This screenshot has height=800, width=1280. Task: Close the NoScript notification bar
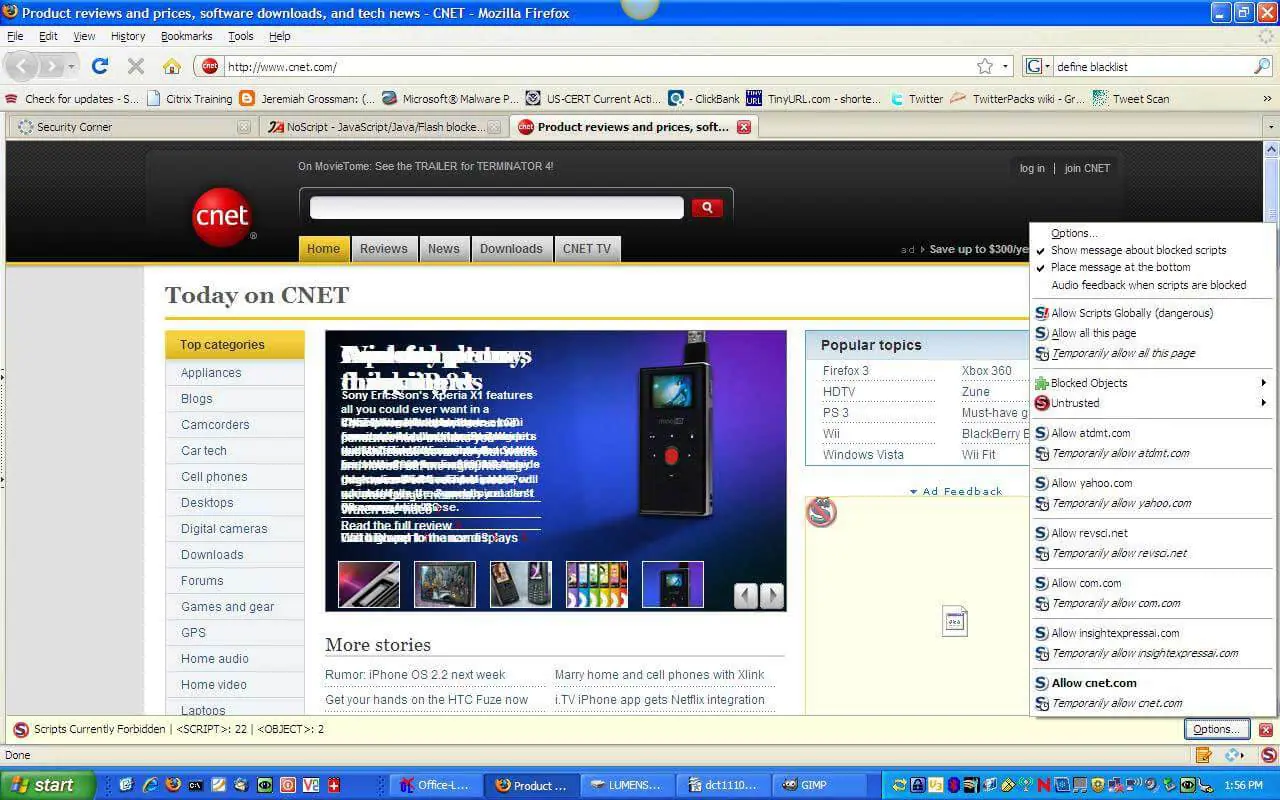point(1266,729)
